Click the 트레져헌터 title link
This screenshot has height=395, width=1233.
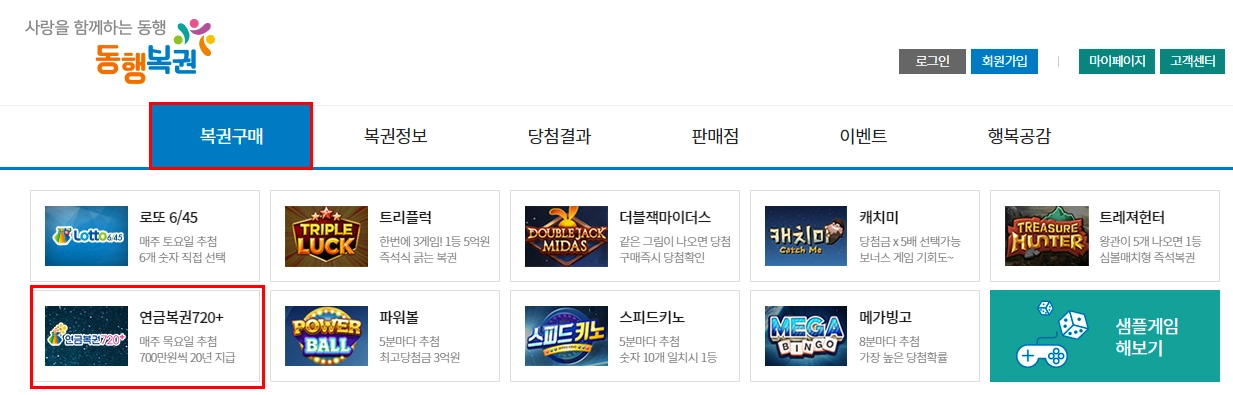click(x=1132, y=217)
